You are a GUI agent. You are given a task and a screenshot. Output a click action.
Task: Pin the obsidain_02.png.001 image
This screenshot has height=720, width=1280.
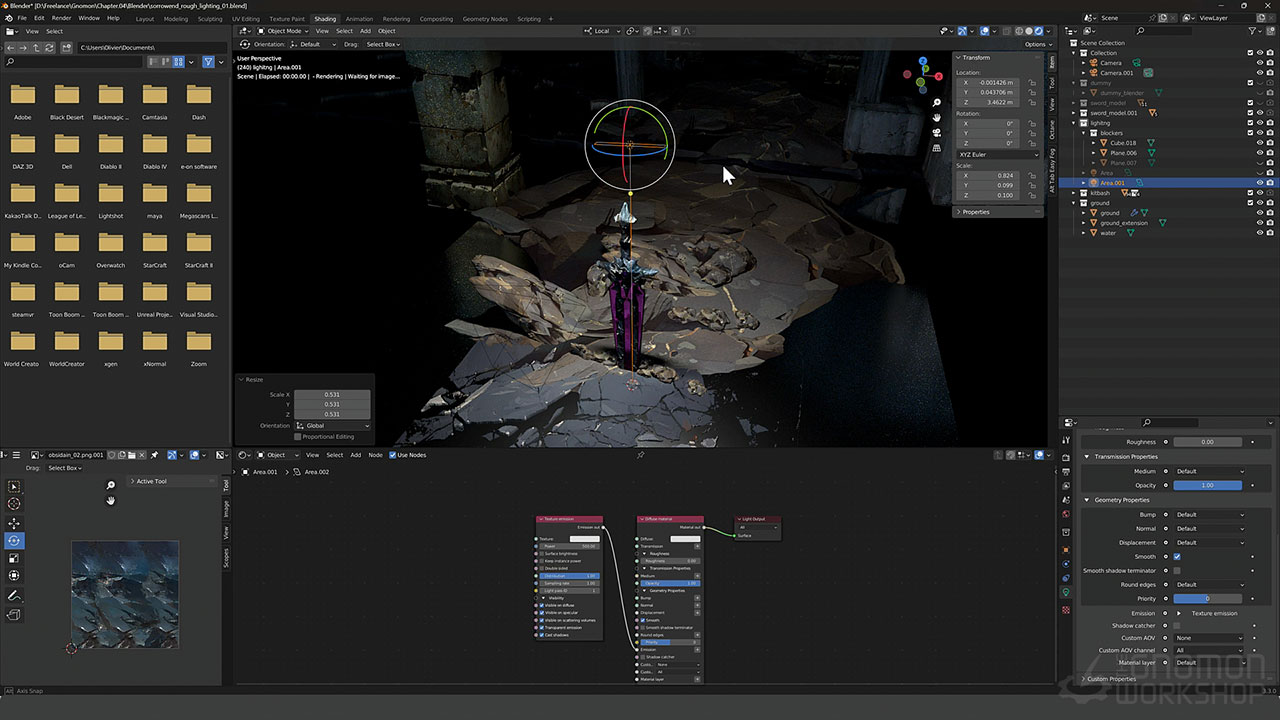pyautogui.click(x=154, y=455)
